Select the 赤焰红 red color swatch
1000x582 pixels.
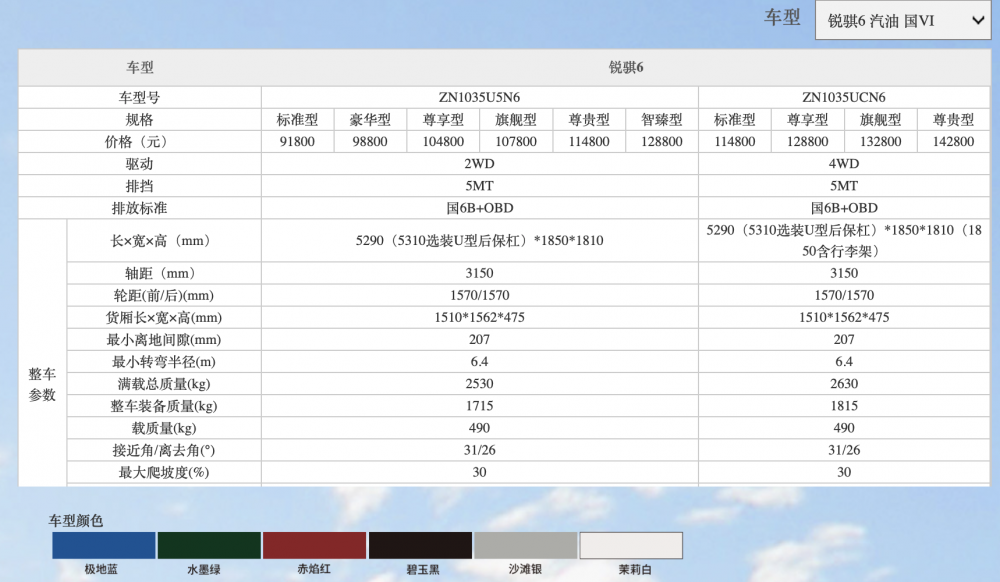(x=314, y=546)
